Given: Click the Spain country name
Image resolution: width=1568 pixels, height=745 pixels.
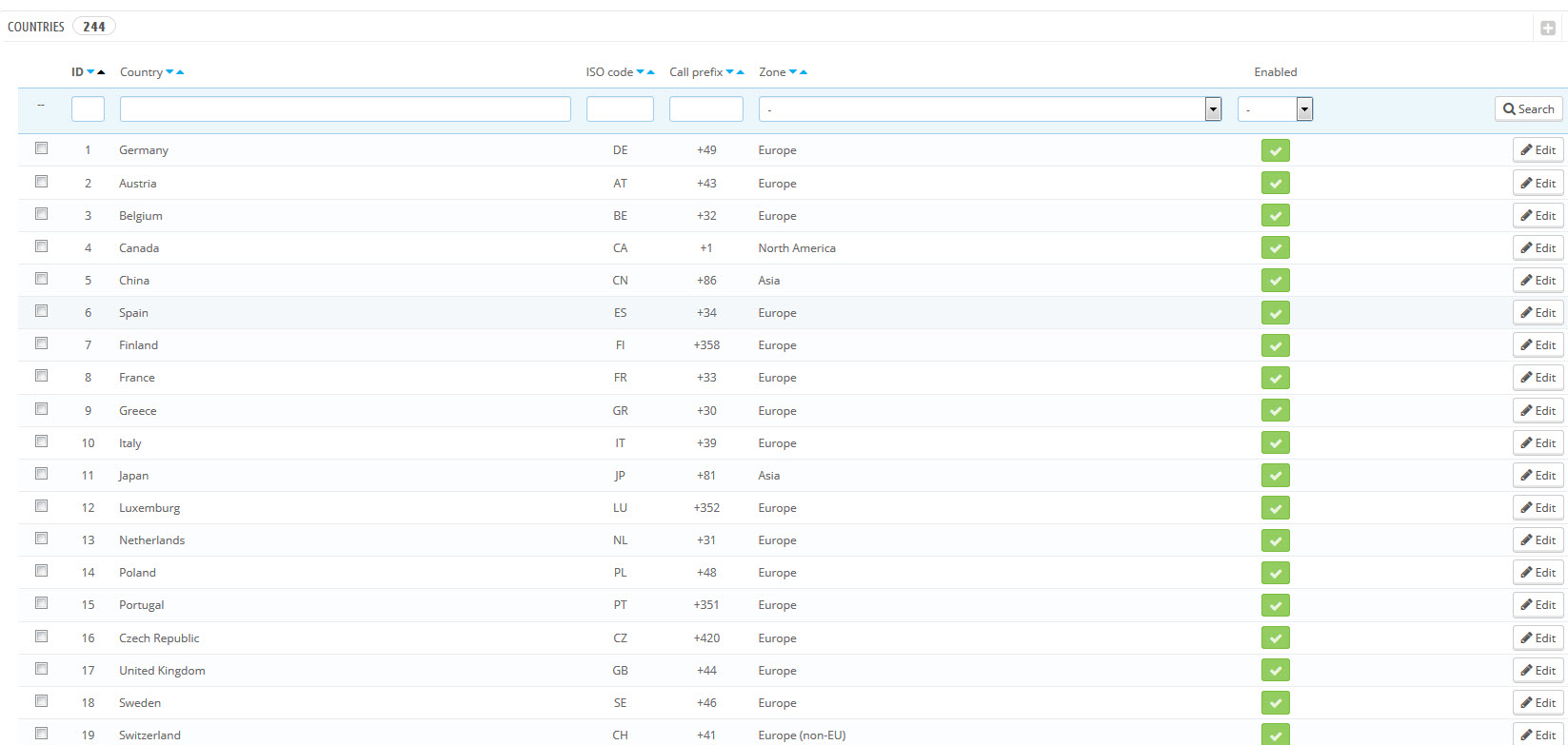Looking at the screenshot, I should [133, 313].
